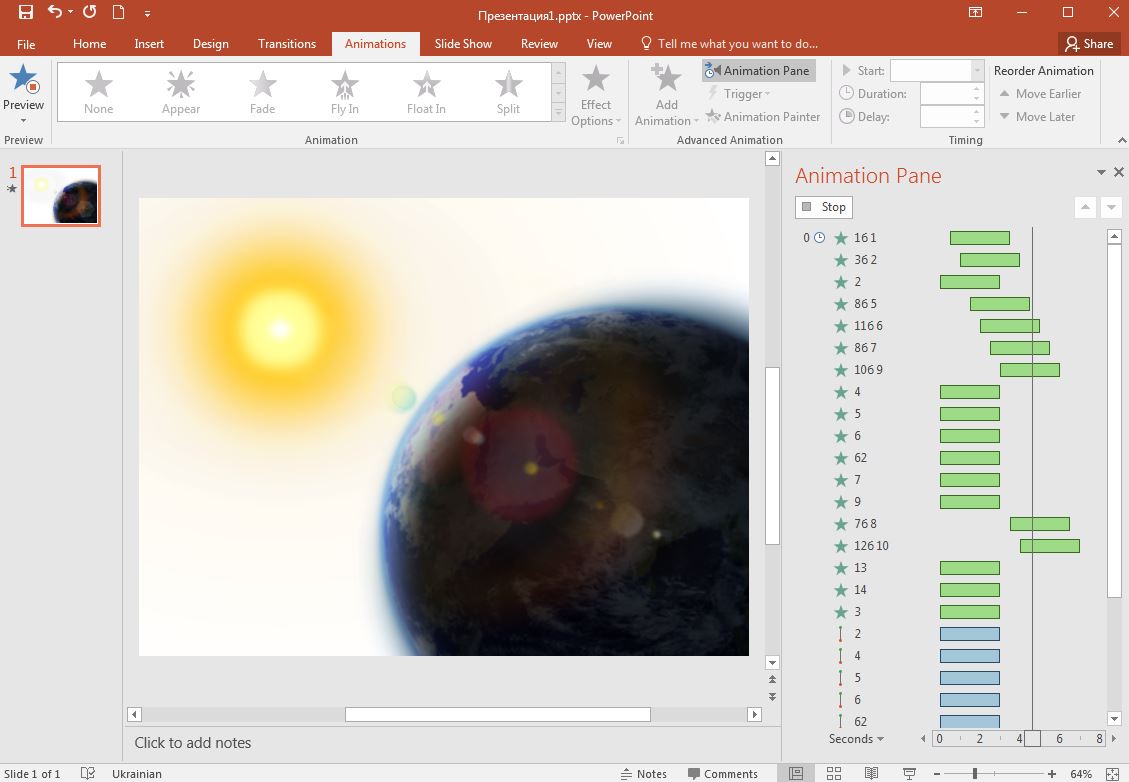Switch to the Slide Show tab
The image size is (1129, 782).
pyautogui.click(x=463, y=43)
